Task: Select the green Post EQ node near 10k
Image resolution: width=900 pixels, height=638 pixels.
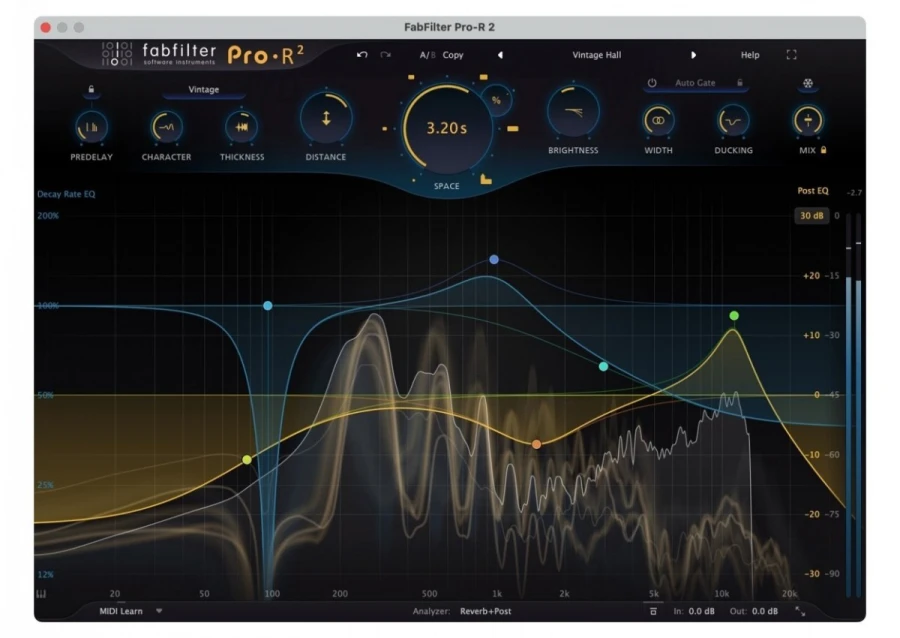Action: tap(734, 316)
